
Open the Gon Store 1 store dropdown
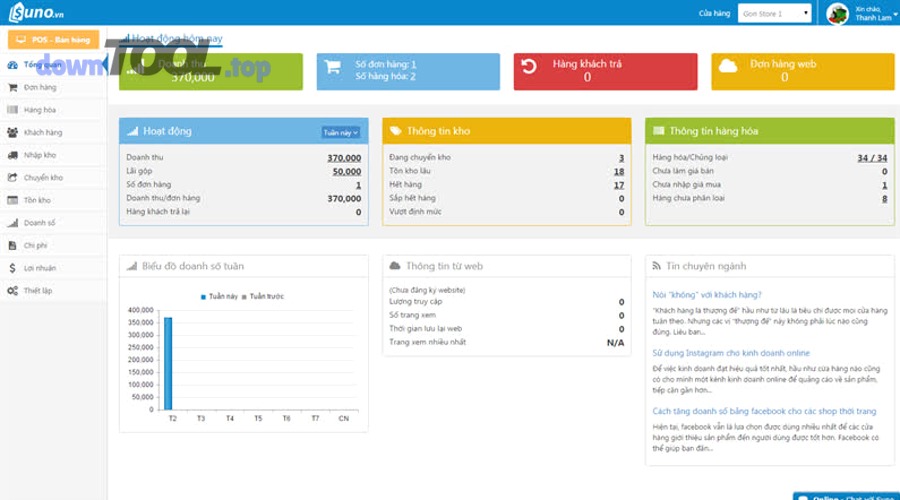[774, 13]
